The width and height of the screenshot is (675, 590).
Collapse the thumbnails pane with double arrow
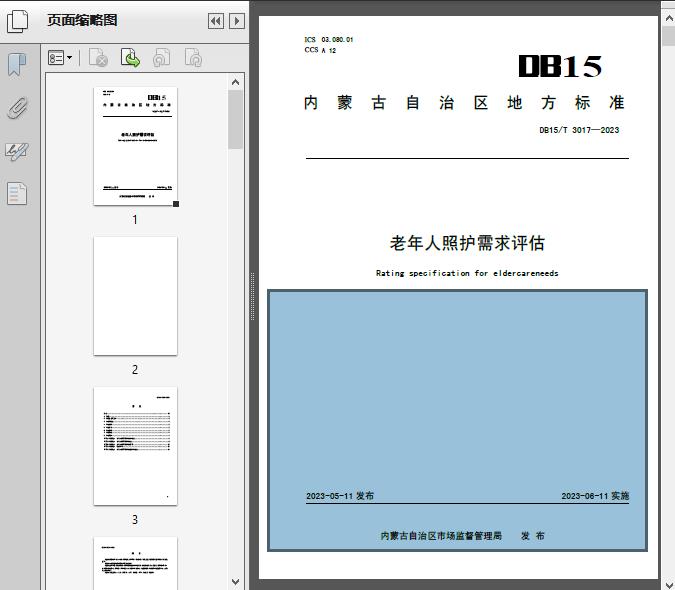pos(216,21)
